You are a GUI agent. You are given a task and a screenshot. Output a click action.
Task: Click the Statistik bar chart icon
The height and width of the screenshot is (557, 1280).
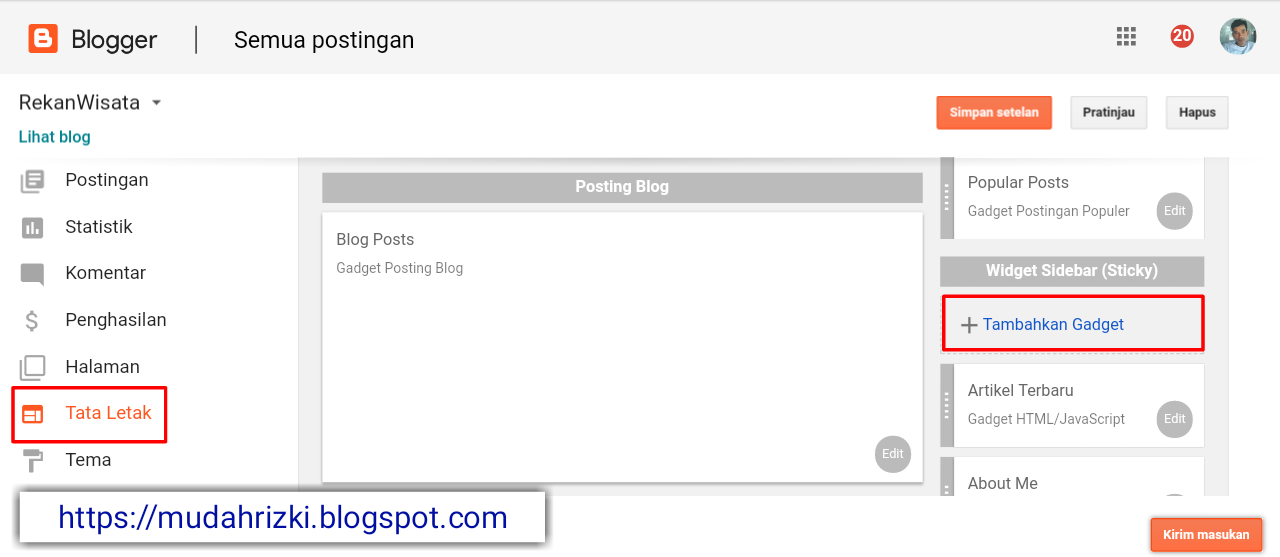click(x=32, y=228)
